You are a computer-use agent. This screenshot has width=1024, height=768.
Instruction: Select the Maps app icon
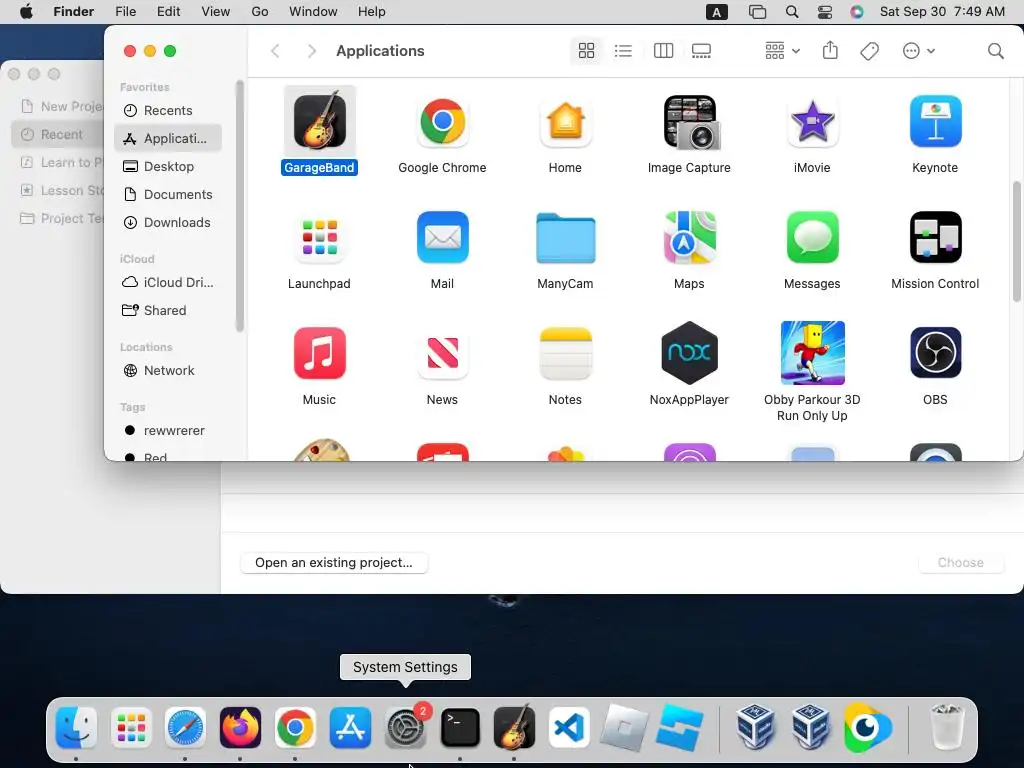(689, 238)
